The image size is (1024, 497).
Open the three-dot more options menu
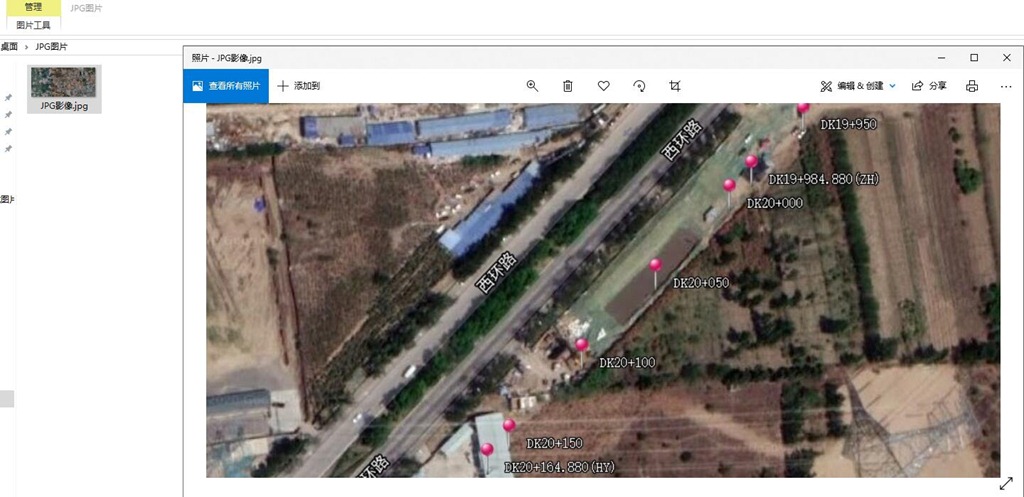[x=1006, y=86]
